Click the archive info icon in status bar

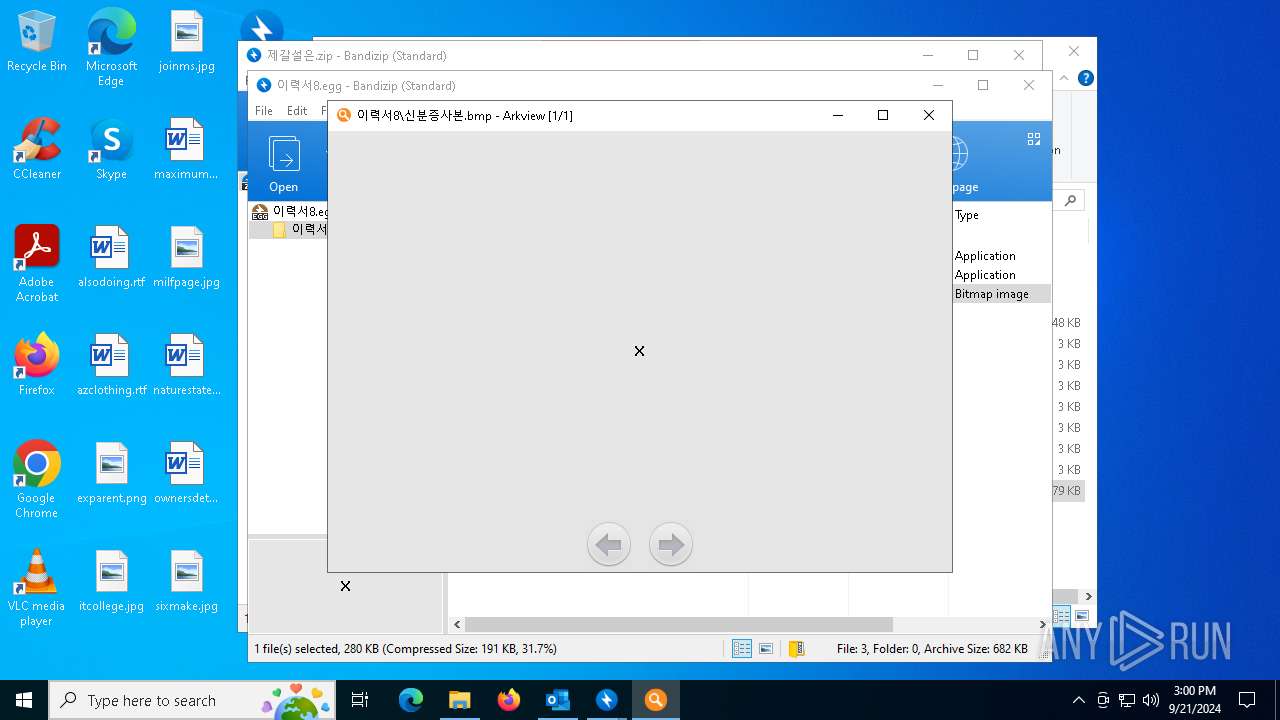(796, 649)
